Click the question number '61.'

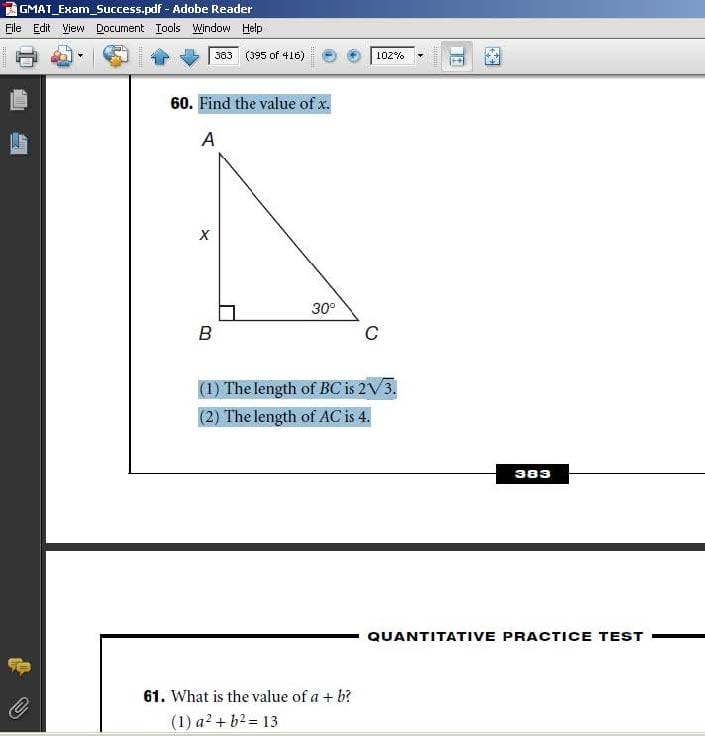154,696
